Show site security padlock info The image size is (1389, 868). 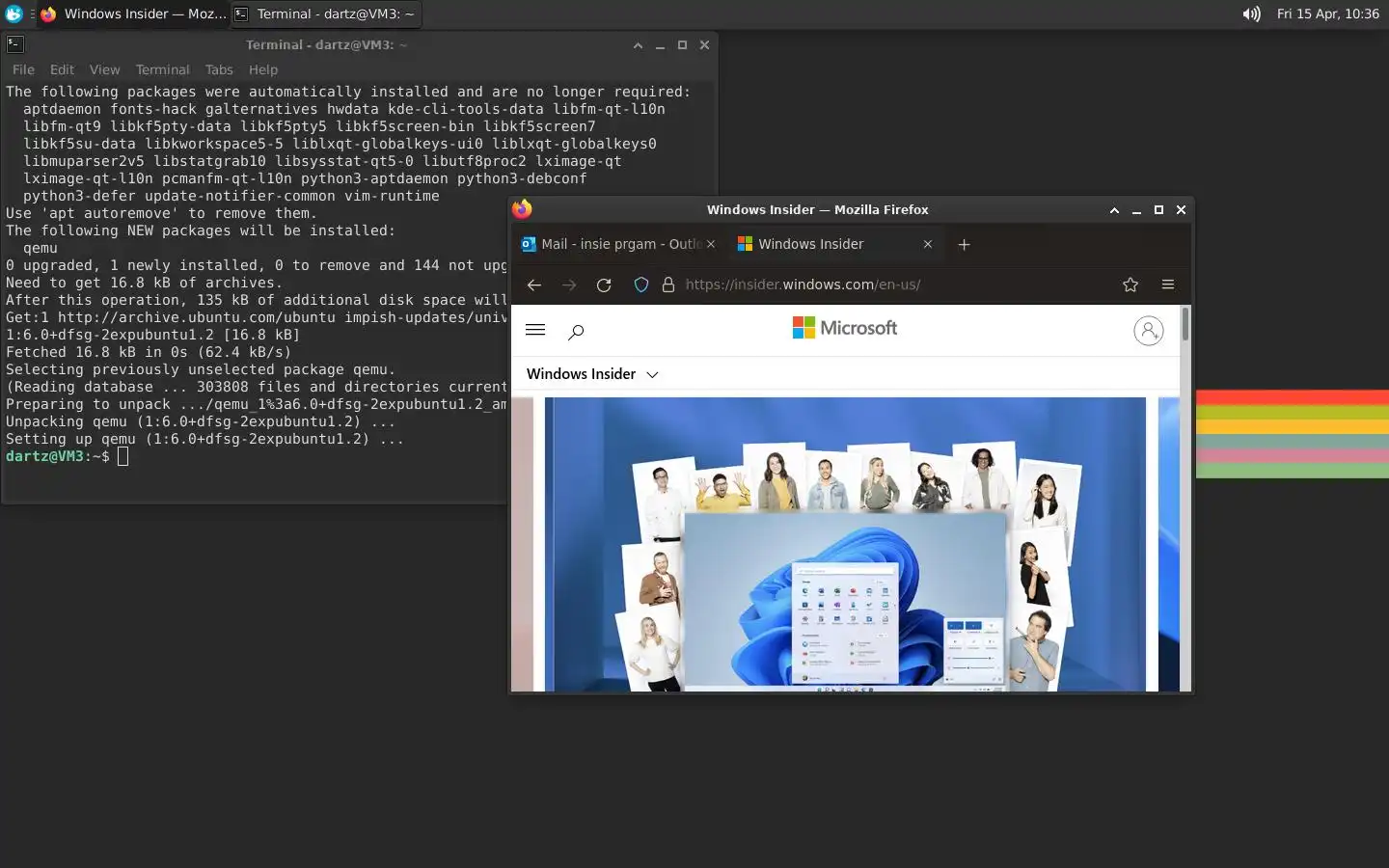667,285
